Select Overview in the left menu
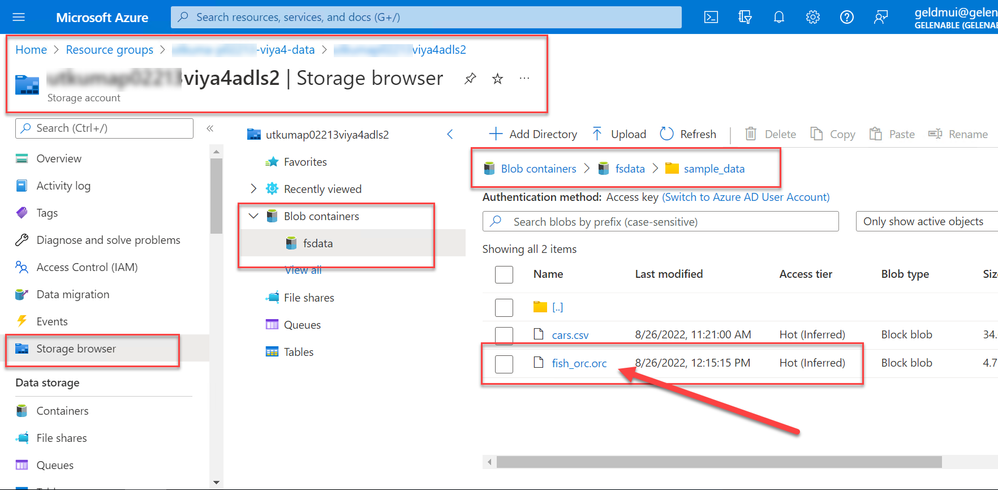This screenshot has width=998, height=490. pyautogui.click(x=59, y=158)
